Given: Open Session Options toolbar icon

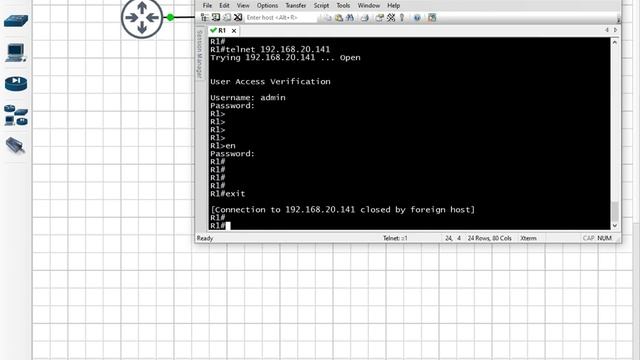Looking at the screenshot, I should pyautogui.click(x=380, y=18).
